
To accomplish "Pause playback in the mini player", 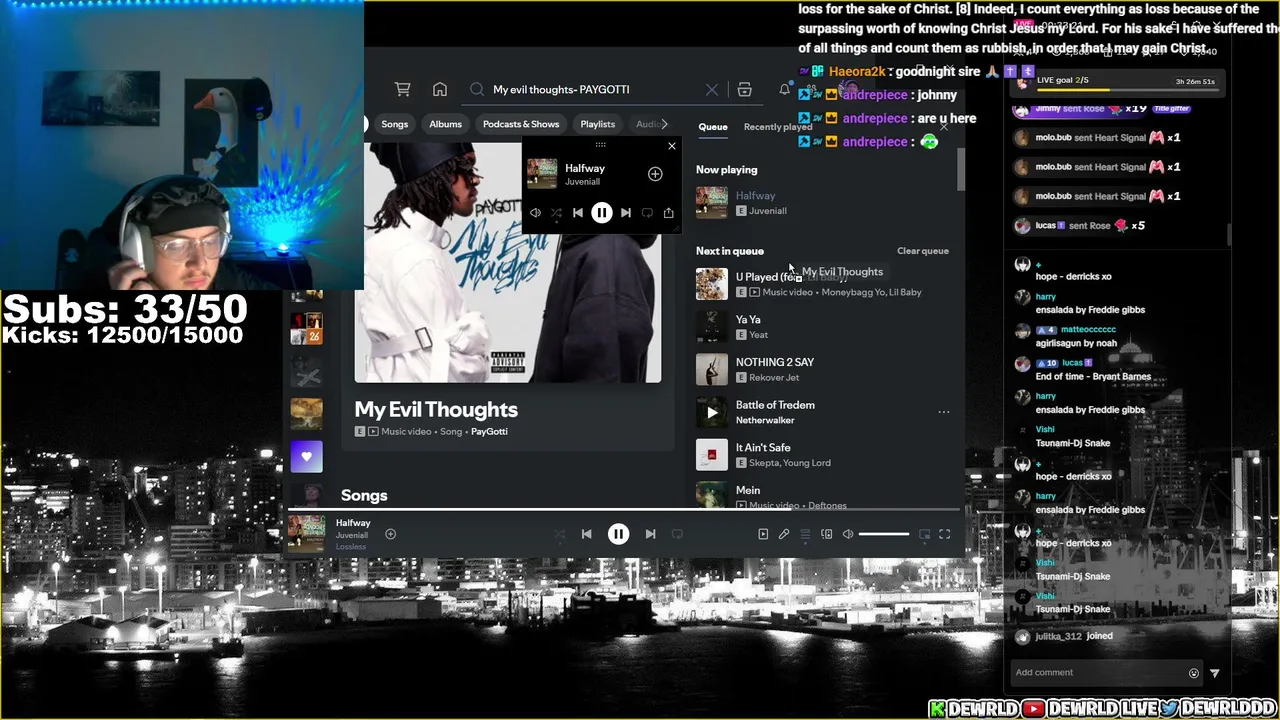I will 601,213.
